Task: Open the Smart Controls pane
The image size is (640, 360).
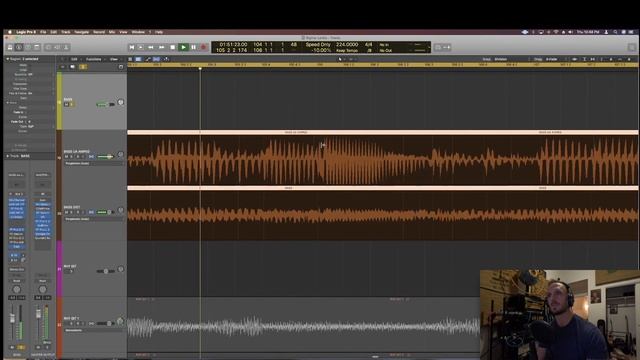Action: click(48, 47)
